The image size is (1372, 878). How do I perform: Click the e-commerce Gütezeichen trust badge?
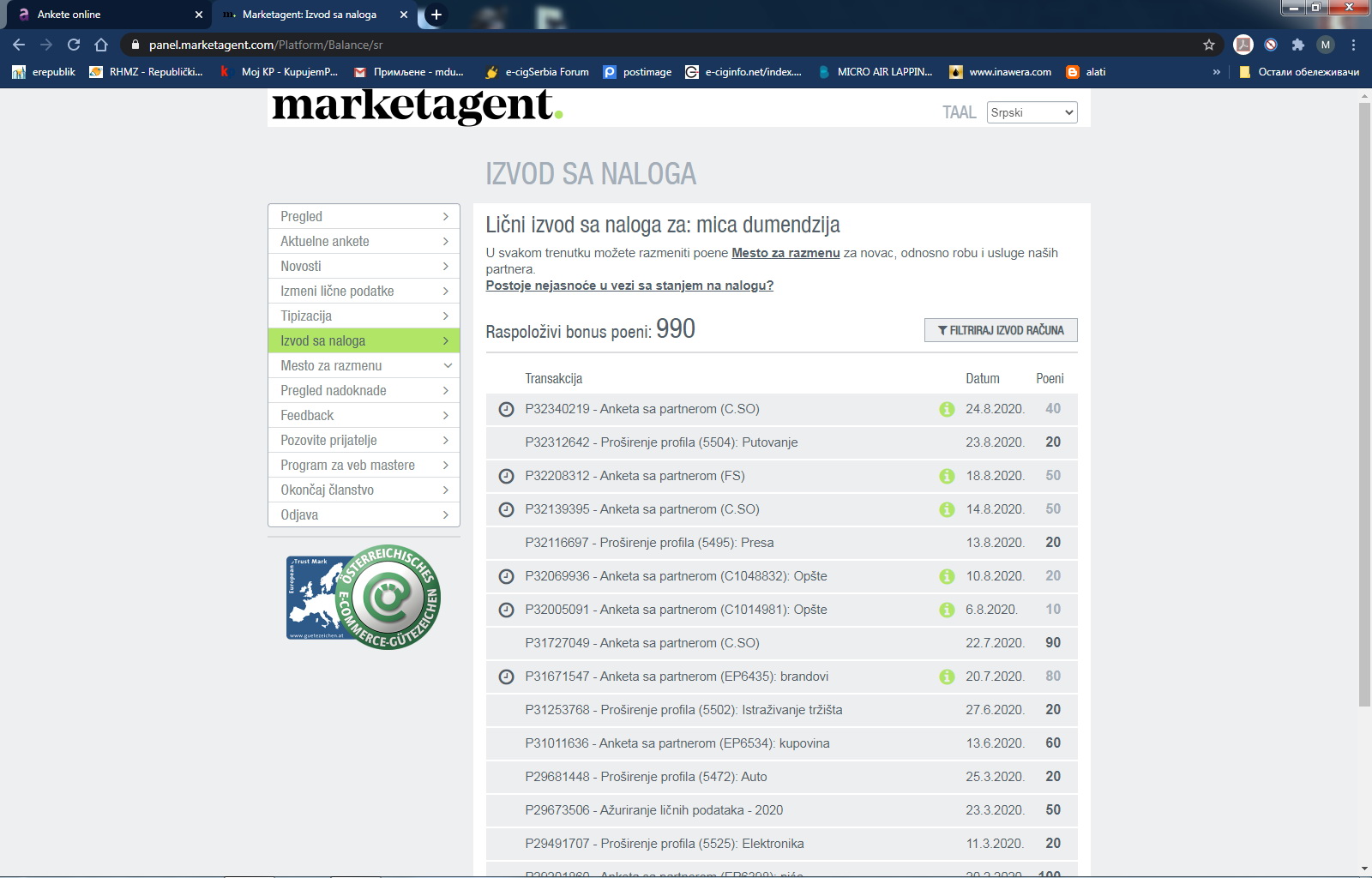tap(364, 597)
